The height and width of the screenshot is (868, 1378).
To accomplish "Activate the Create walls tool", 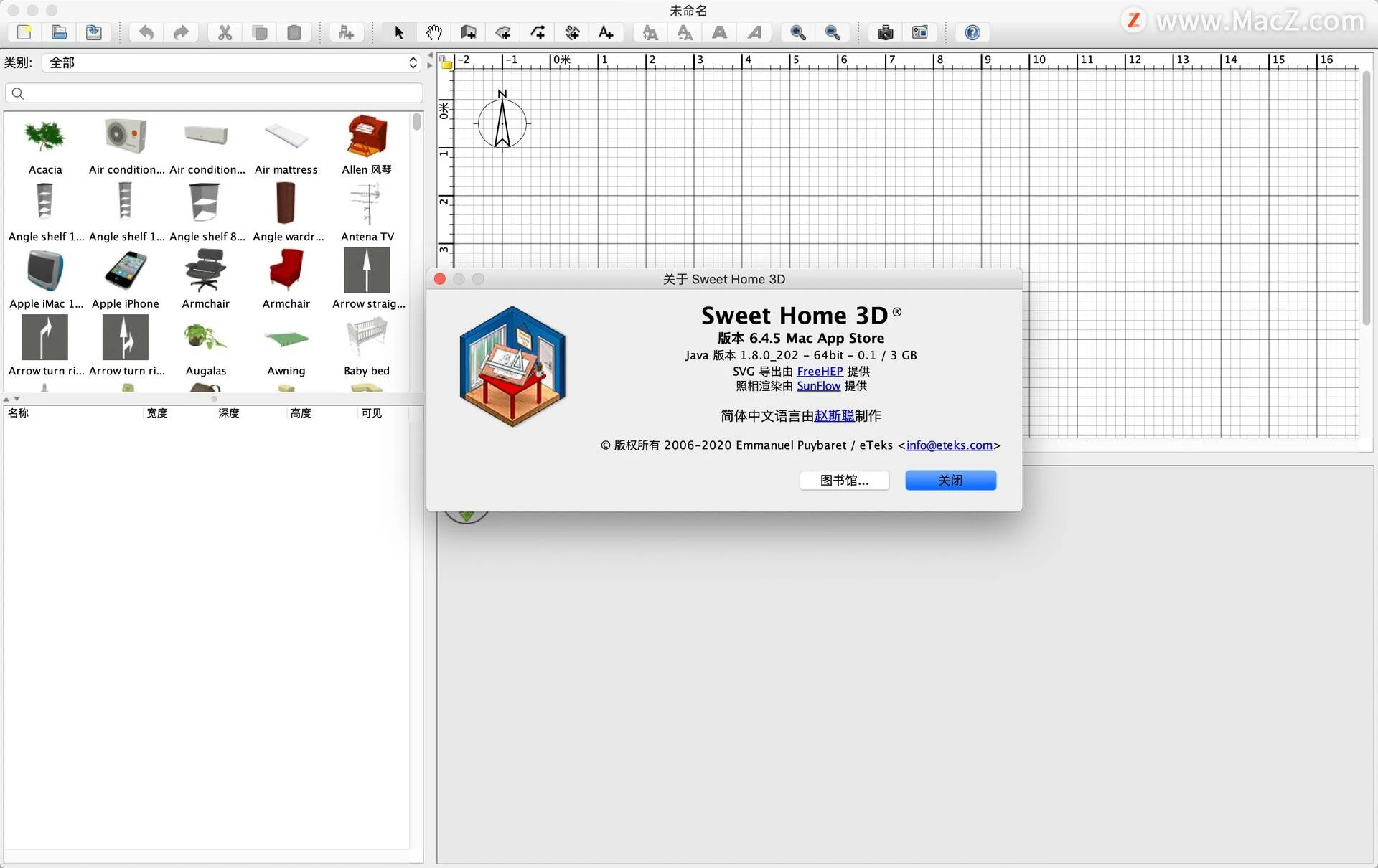I will pos(468,32).
